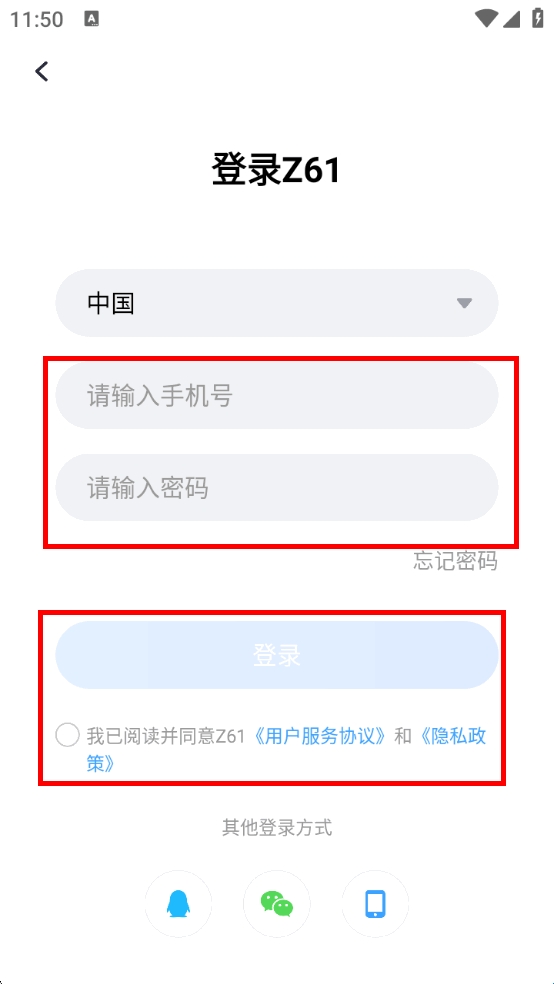Choose WeChat login icon

pyautogui.click(x=277, y=904)
